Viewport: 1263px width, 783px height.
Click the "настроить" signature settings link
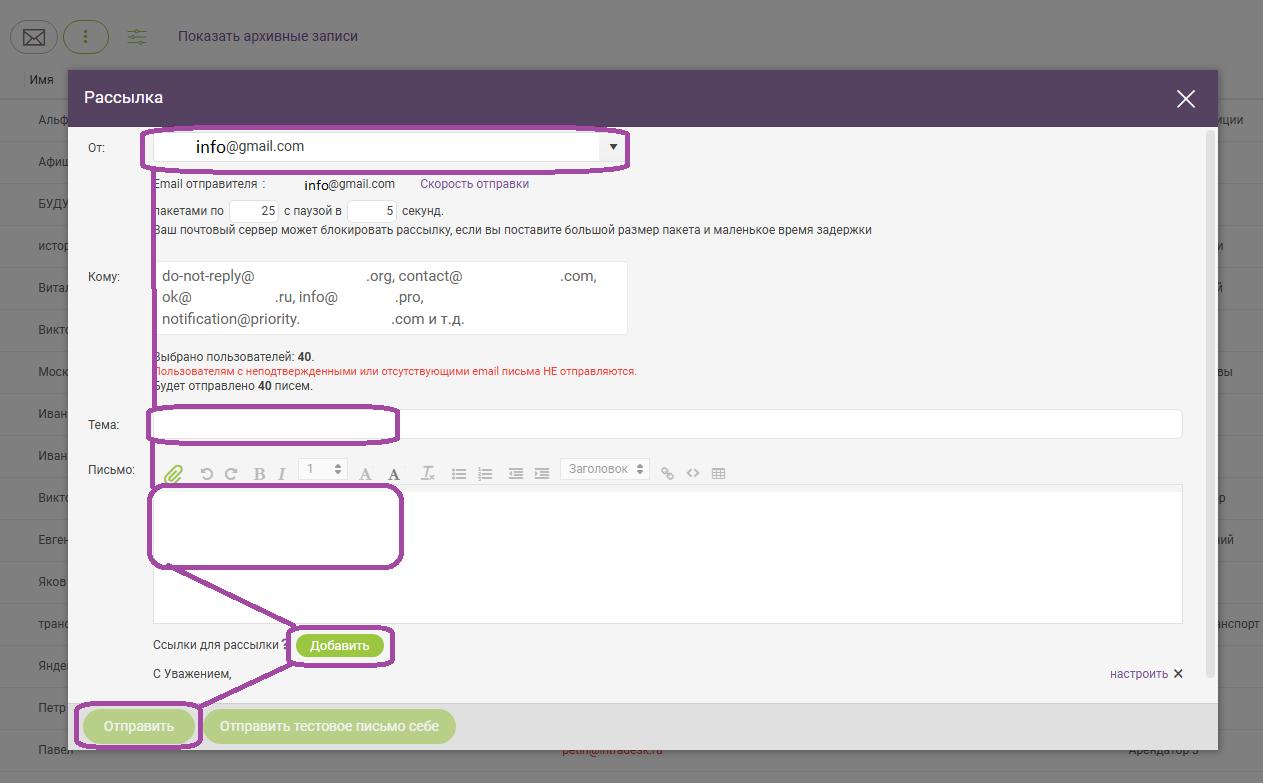pos(1138,674)
